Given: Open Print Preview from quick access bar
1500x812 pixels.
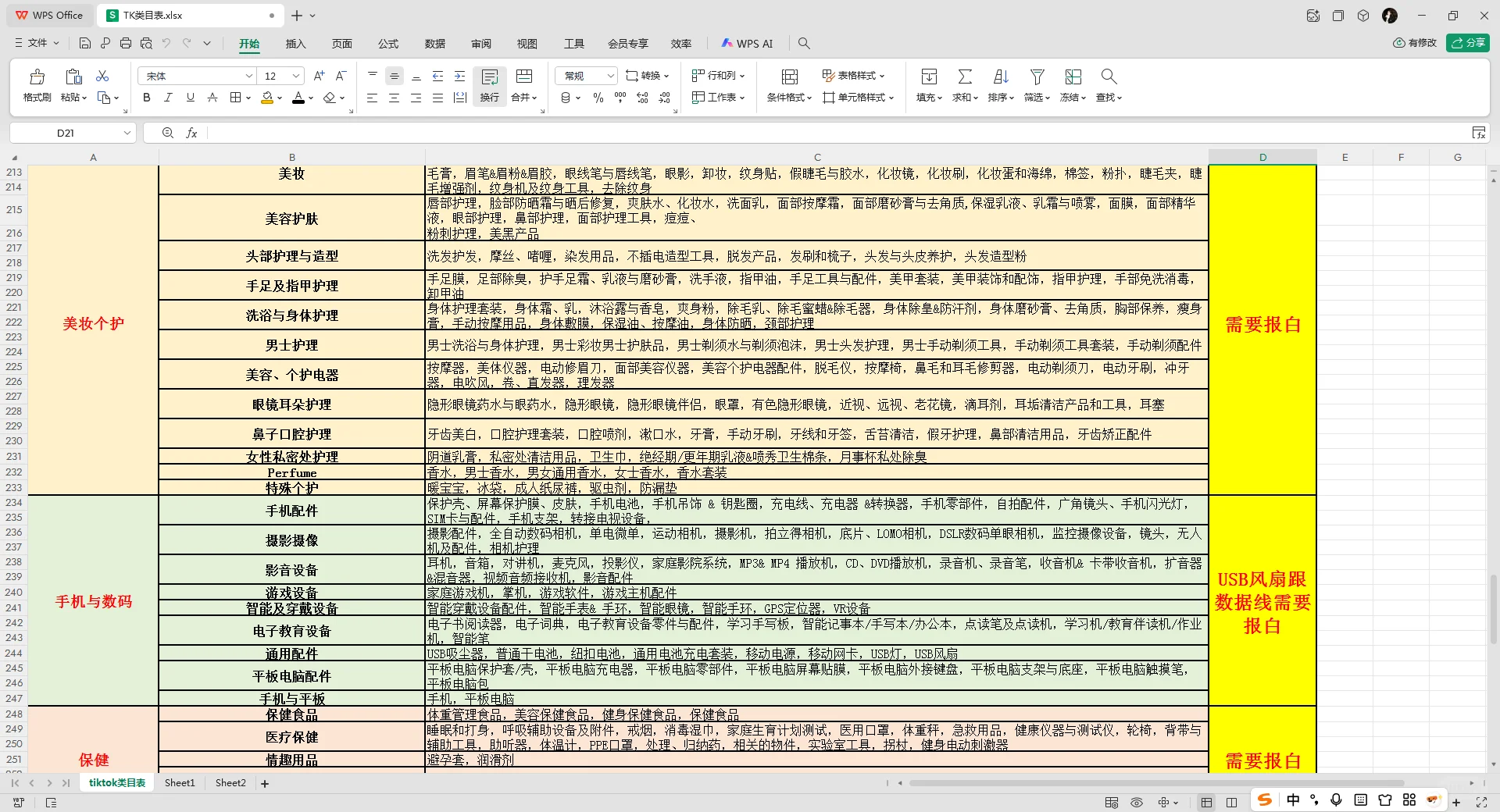Looking at the screenshot, I should coord(146,43).
